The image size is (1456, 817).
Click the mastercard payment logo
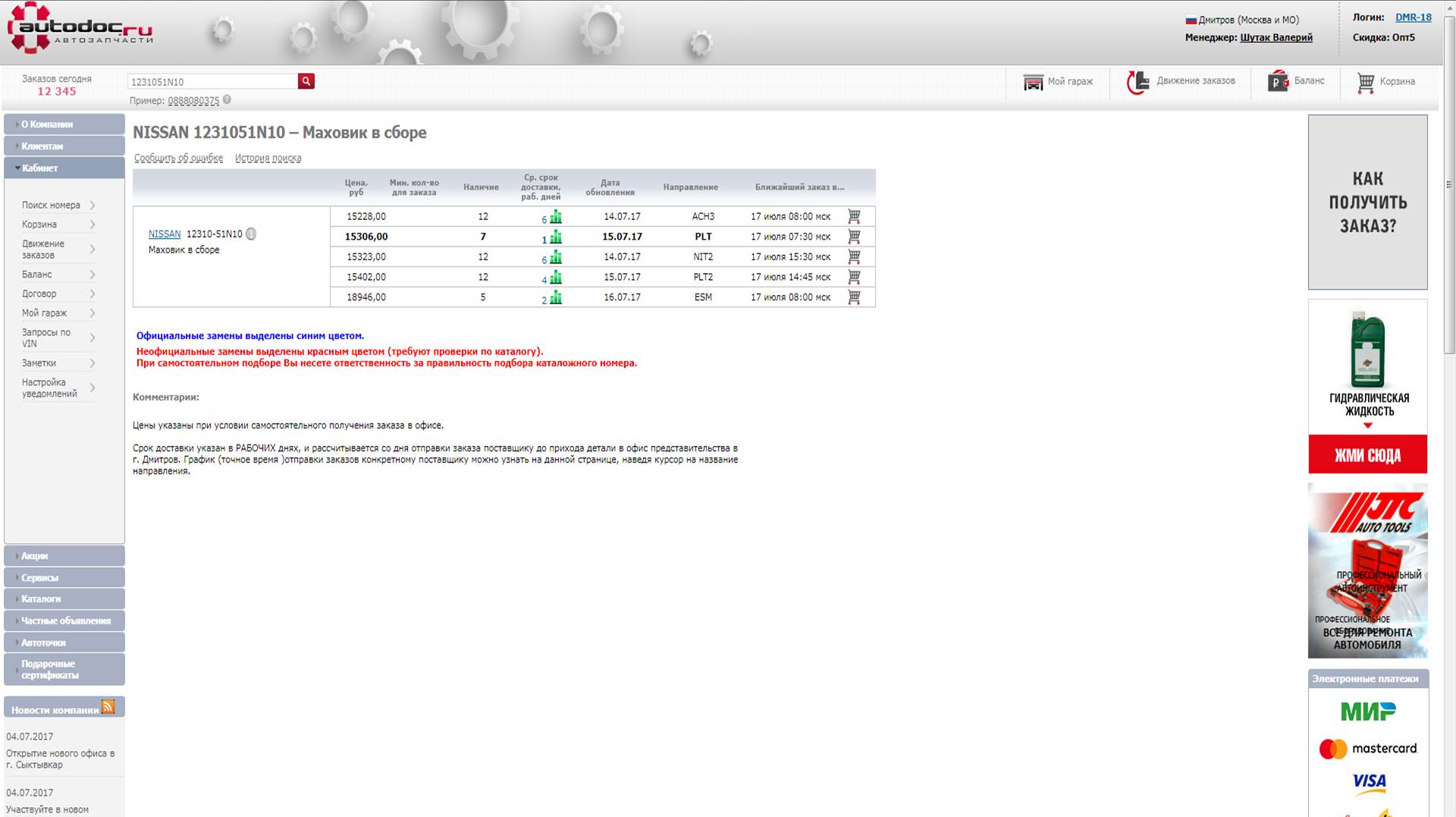pyautogui.click(x=1368, y=749)
